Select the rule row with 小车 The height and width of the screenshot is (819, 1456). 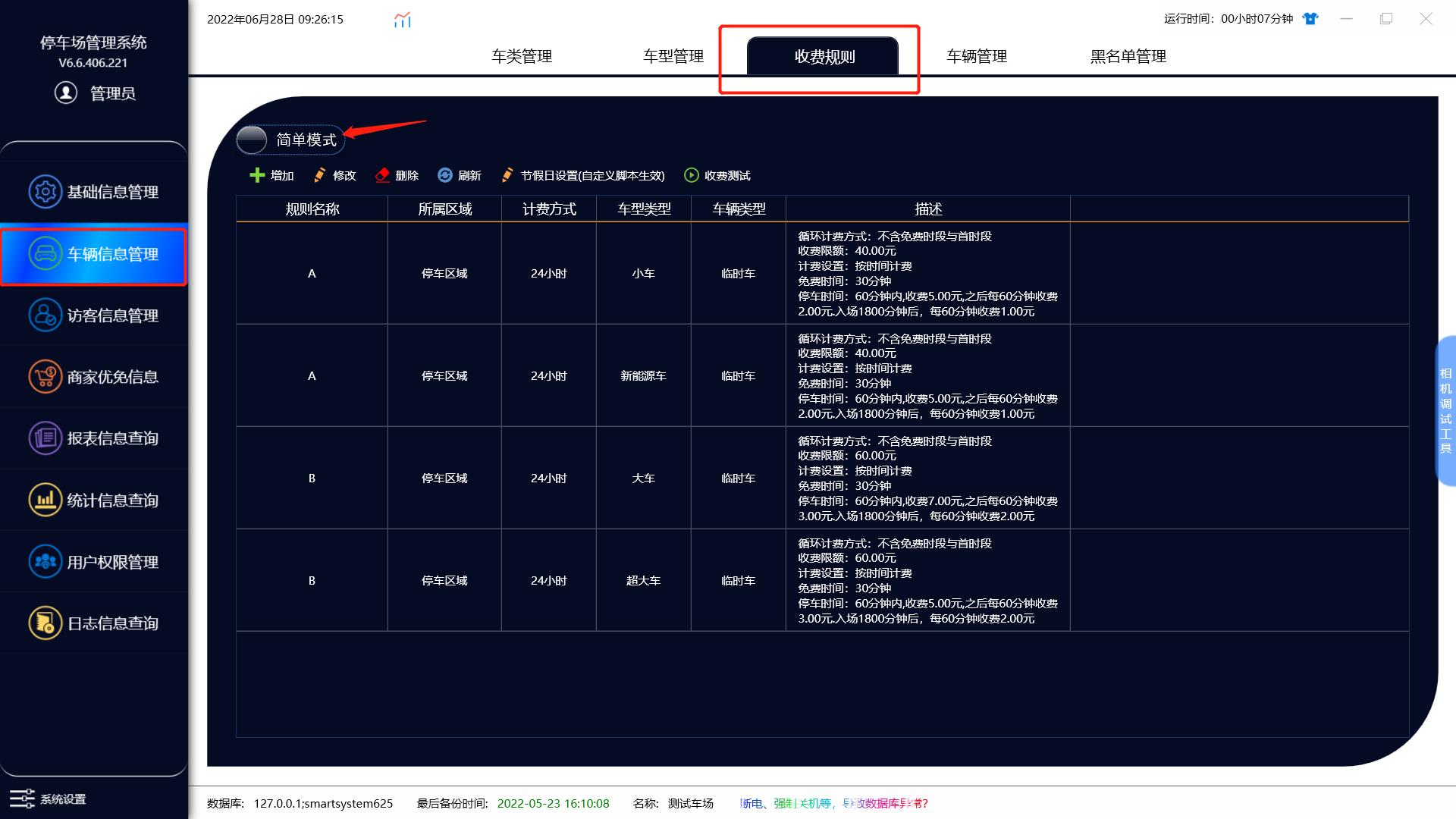pos(822,274)
